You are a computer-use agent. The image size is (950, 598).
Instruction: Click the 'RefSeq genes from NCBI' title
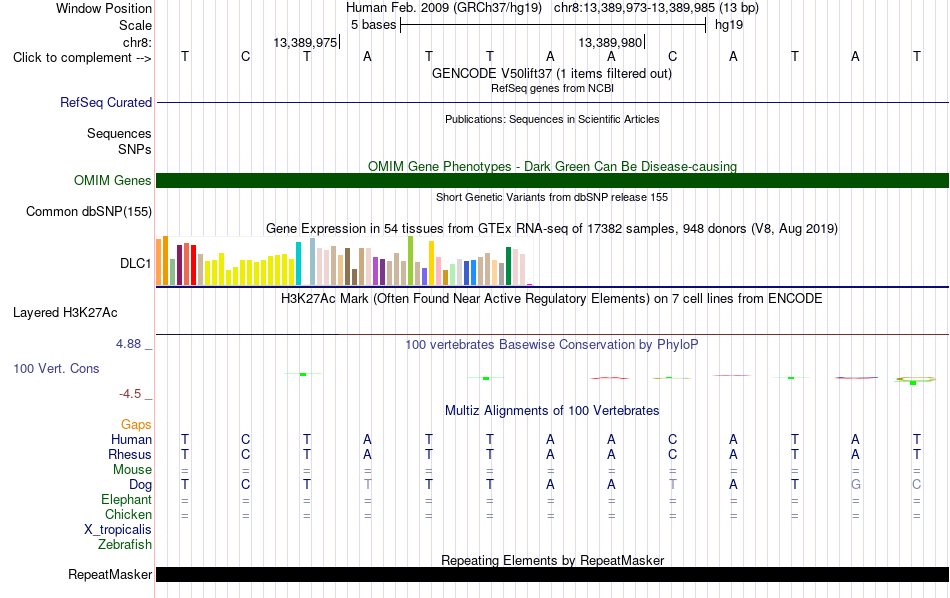tap(552, 88)
